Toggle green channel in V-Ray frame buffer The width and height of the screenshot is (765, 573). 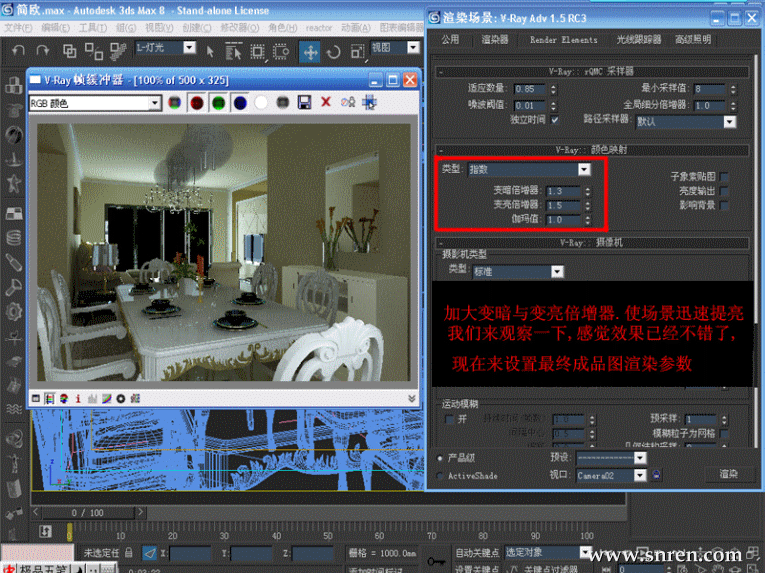[219, 103]
